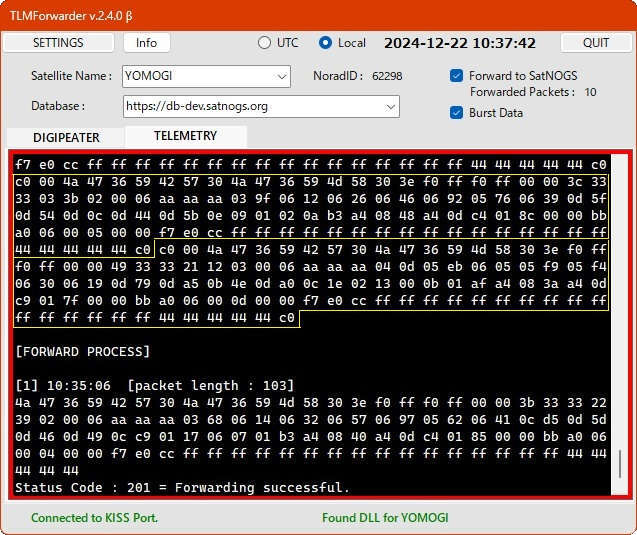The image size is (637, 535).
Task: Select the TELEMETRY tab
Action: point(185,136)
